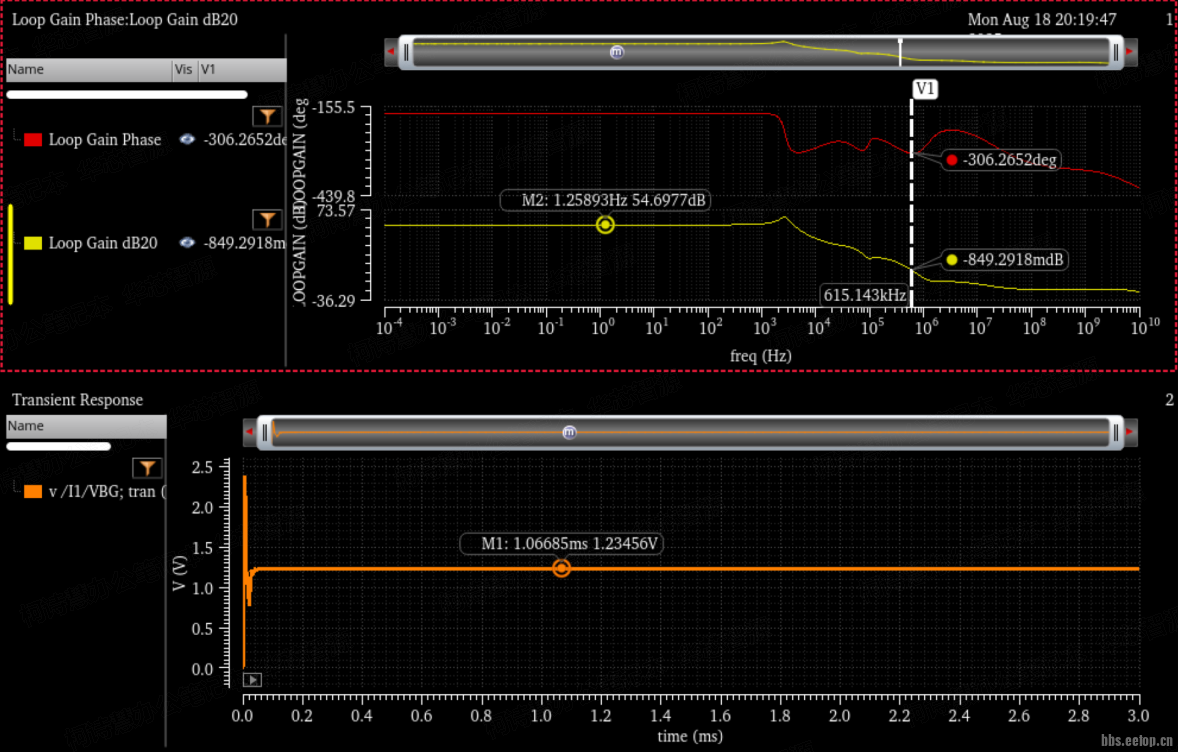Click the freq (Hz) axis label

point(760,356)
